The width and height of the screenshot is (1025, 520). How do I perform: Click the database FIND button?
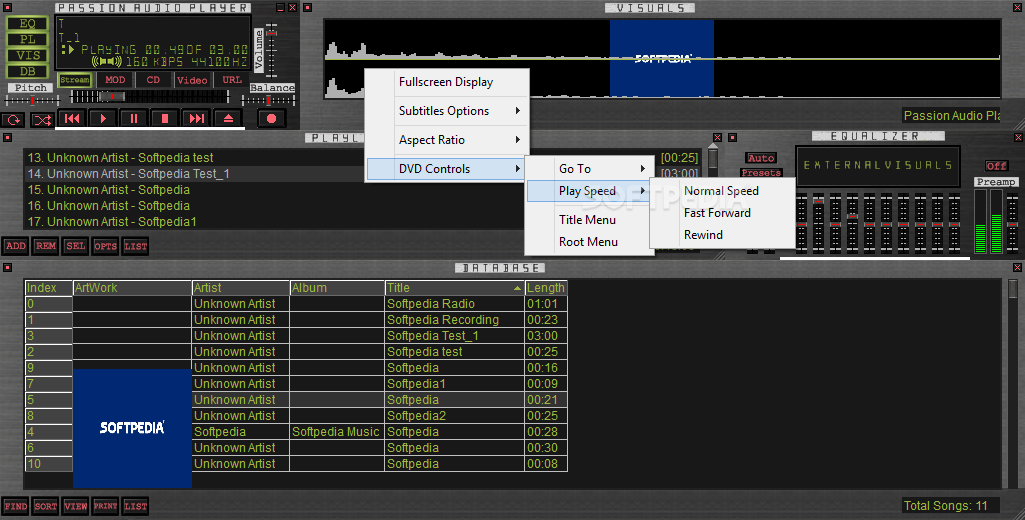pos(16,506)
